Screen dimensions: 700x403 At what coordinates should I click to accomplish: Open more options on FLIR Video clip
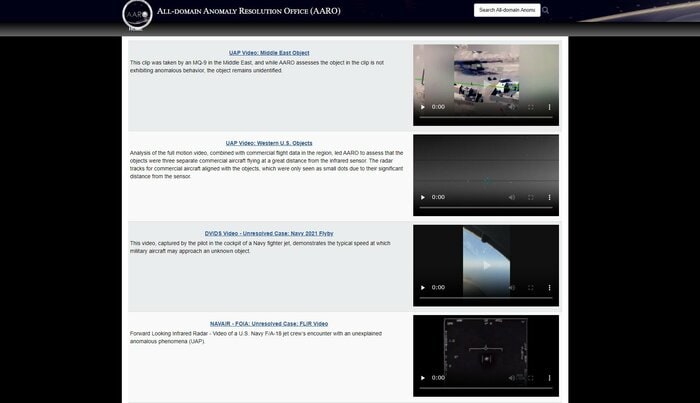(549, 378)
